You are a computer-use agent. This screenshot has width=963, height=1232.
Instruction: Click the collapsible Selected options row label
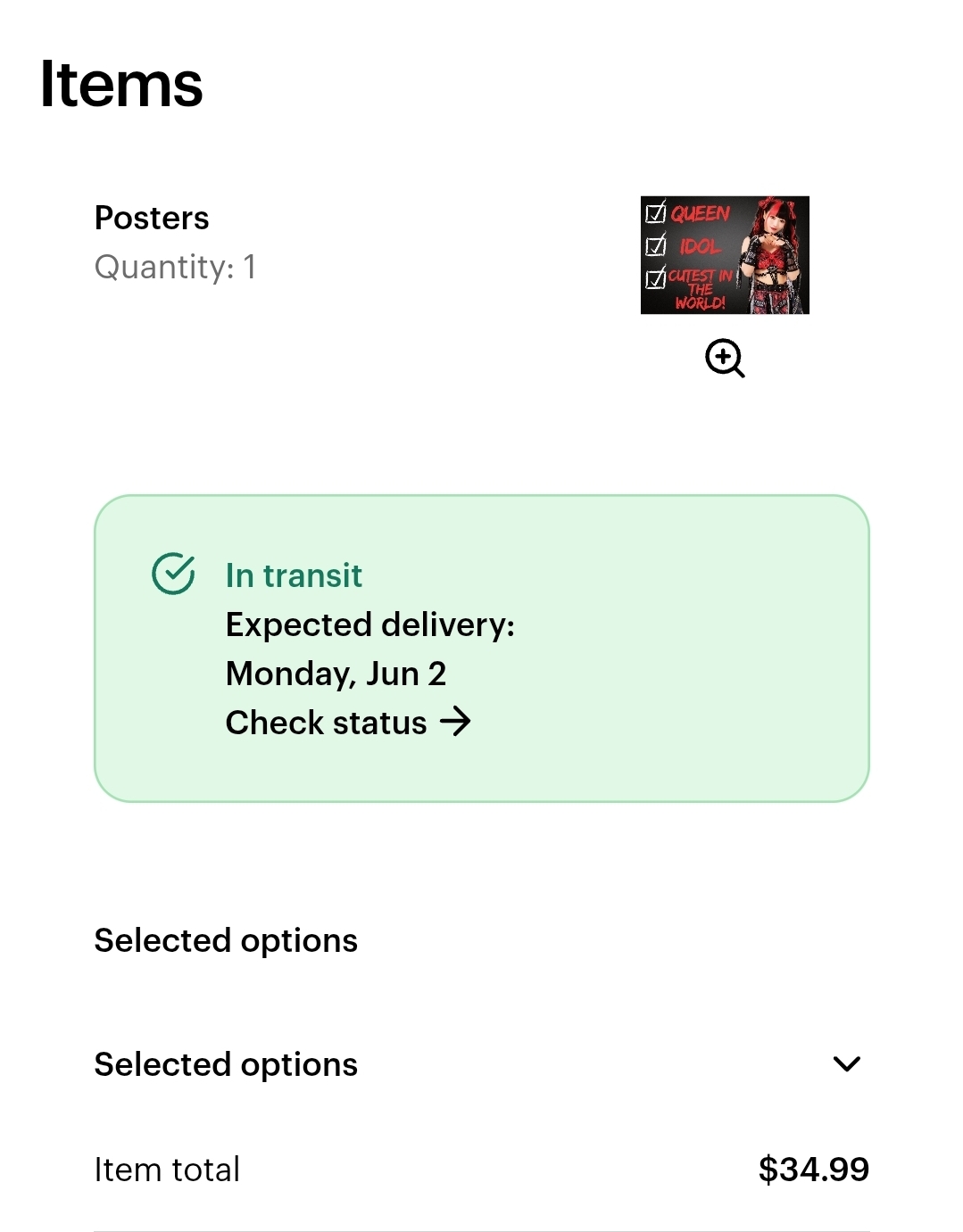226,1064
